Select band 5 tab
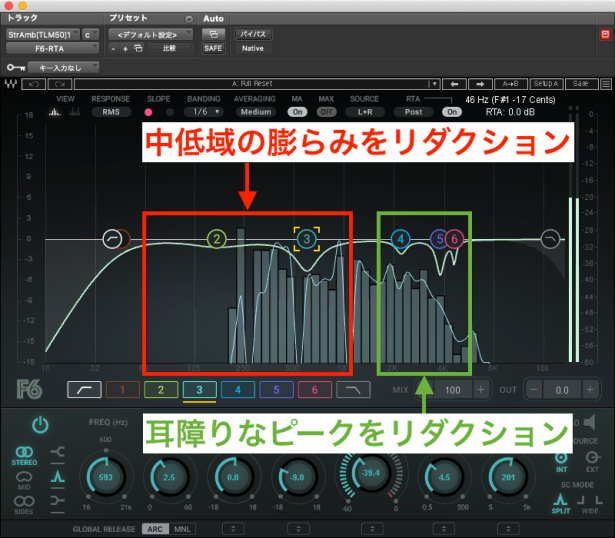The image size is (615, 538). 276,390
